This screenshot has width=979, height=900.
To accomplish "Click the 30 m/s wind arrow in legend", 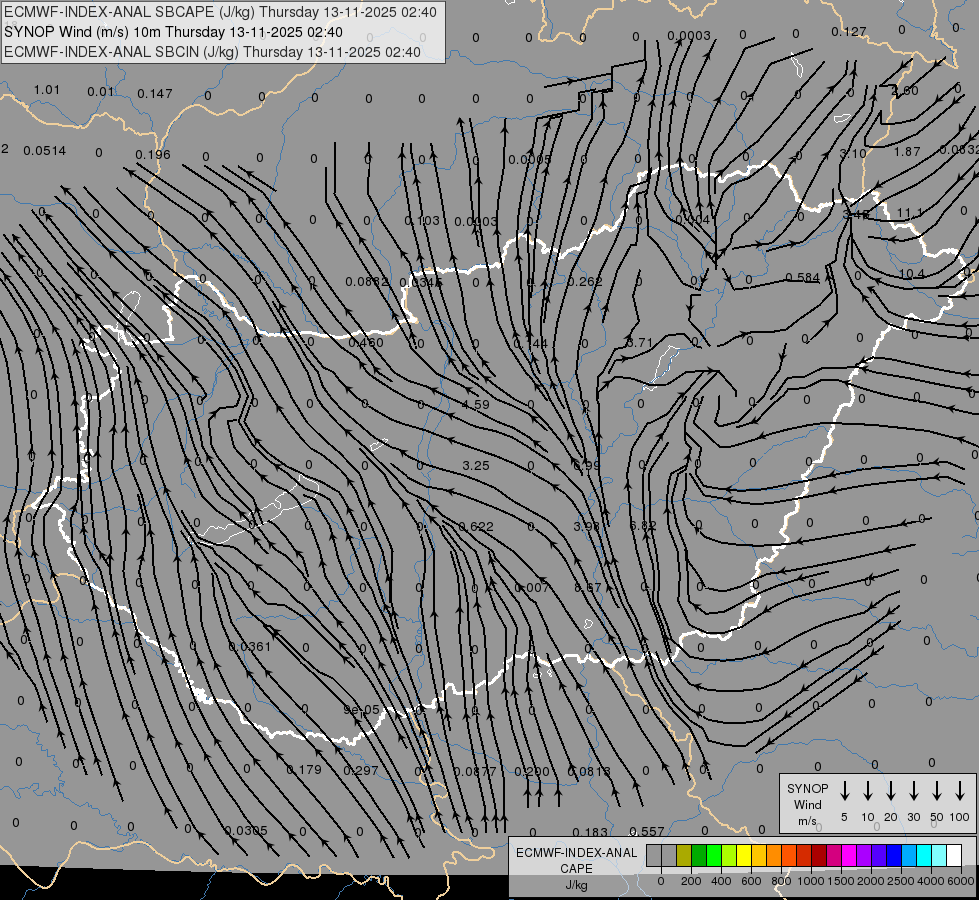I will coord(913,791).
